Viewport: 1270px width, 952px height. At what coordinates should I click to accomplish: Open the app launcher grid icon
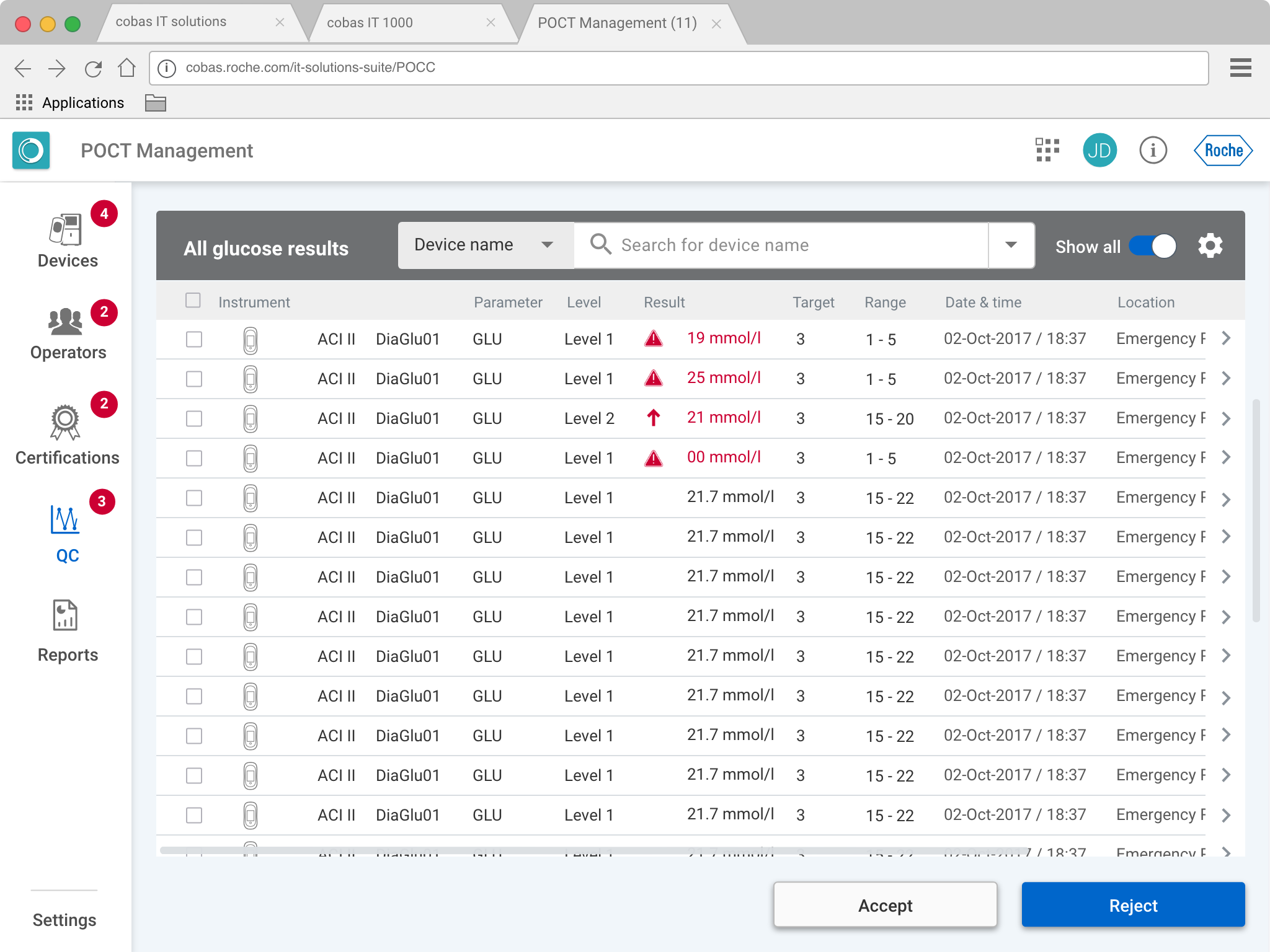[1047, 150]
